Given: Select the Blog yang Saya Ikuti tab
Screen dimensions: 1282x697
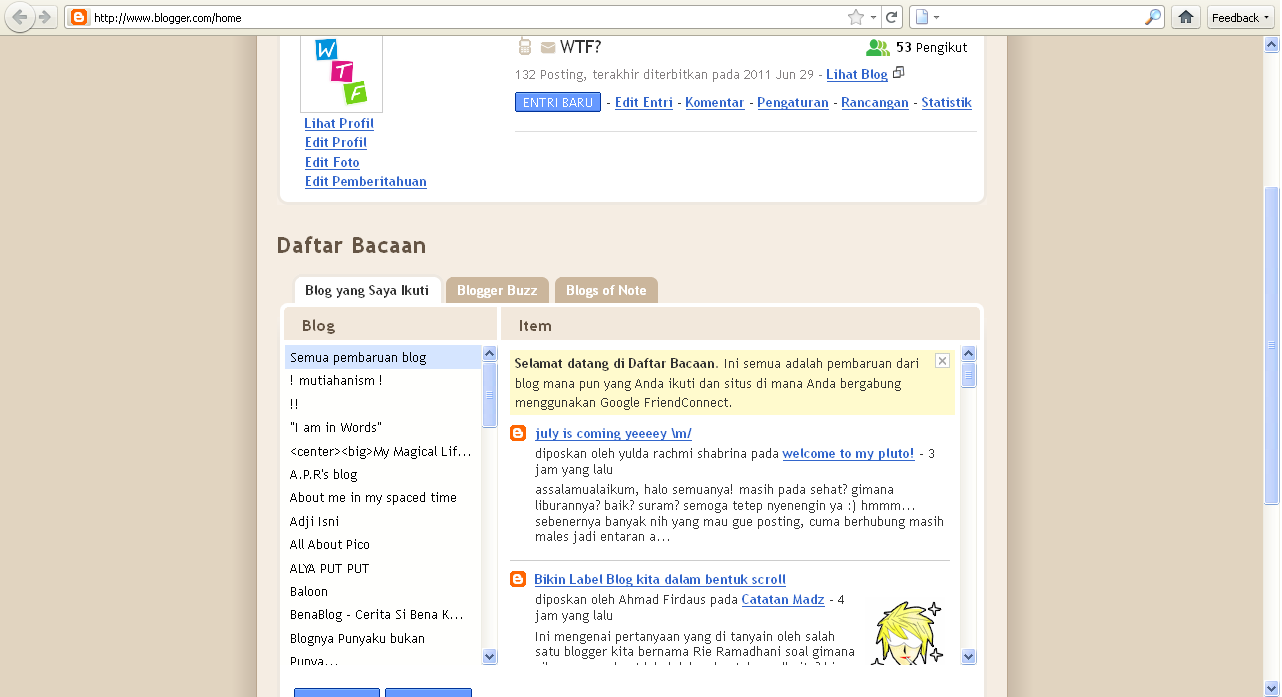Looking at the screenshot, I should (367, 290).
